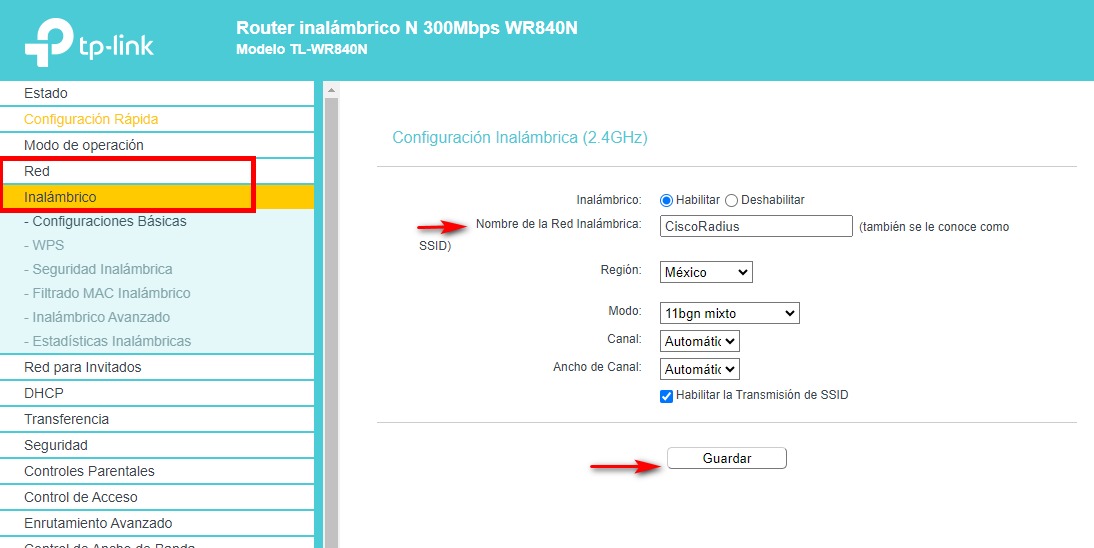Viewport: 1094px width, 548px height.
Task: Expand the Ancho de Canal dropdown
Action: 699,369
